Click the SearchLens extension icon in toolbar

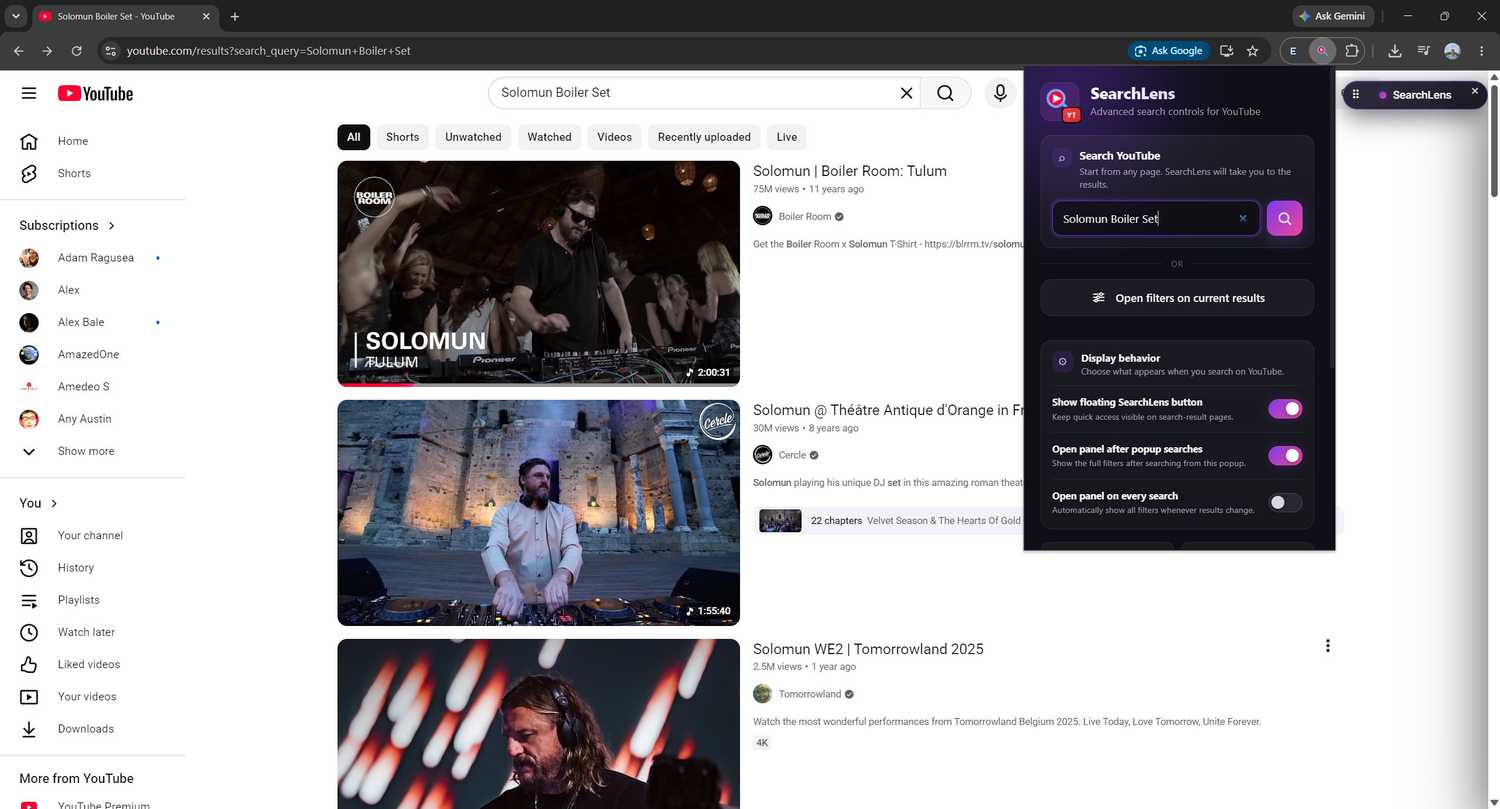tap(1322, 51)
